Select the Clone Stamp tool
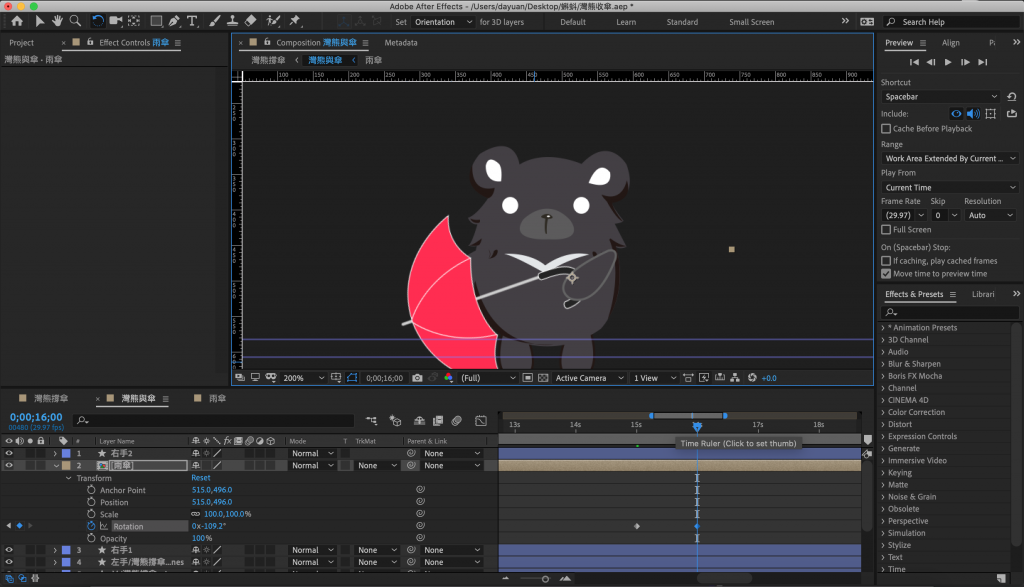Screen dimensions: 1024x587 (x=232, y=22)
